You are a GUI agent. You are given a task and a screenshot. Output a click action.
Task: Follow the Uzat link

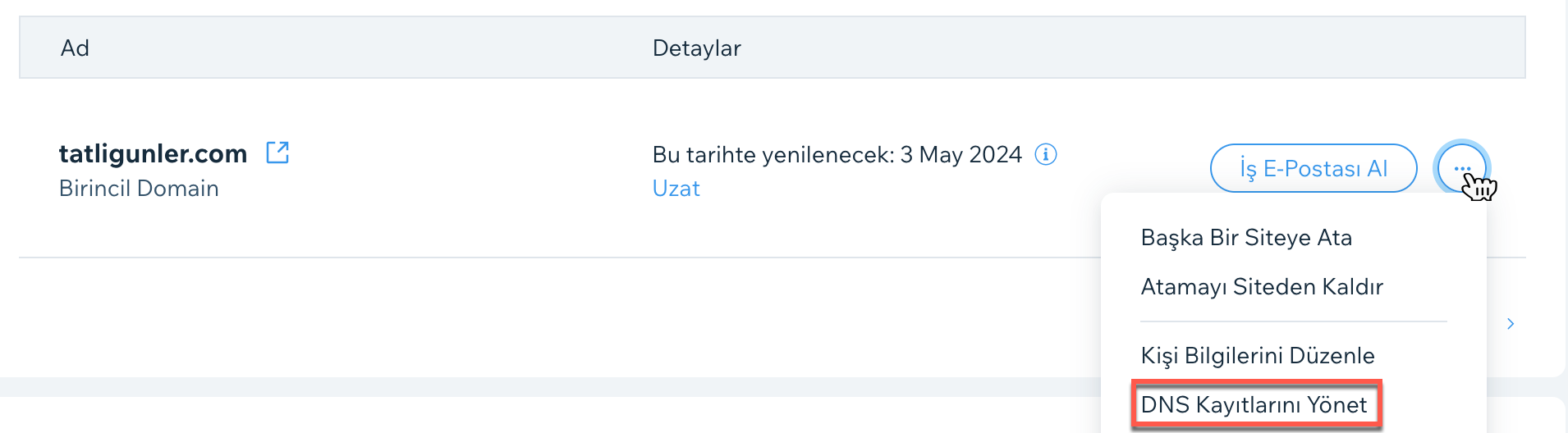pos(676,189)
